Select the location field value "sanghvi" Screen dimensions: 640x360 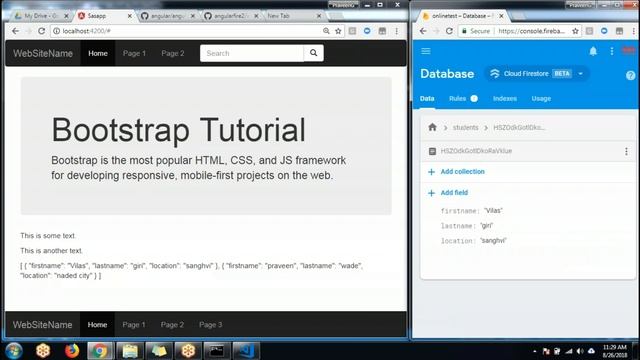click(493, 240)
